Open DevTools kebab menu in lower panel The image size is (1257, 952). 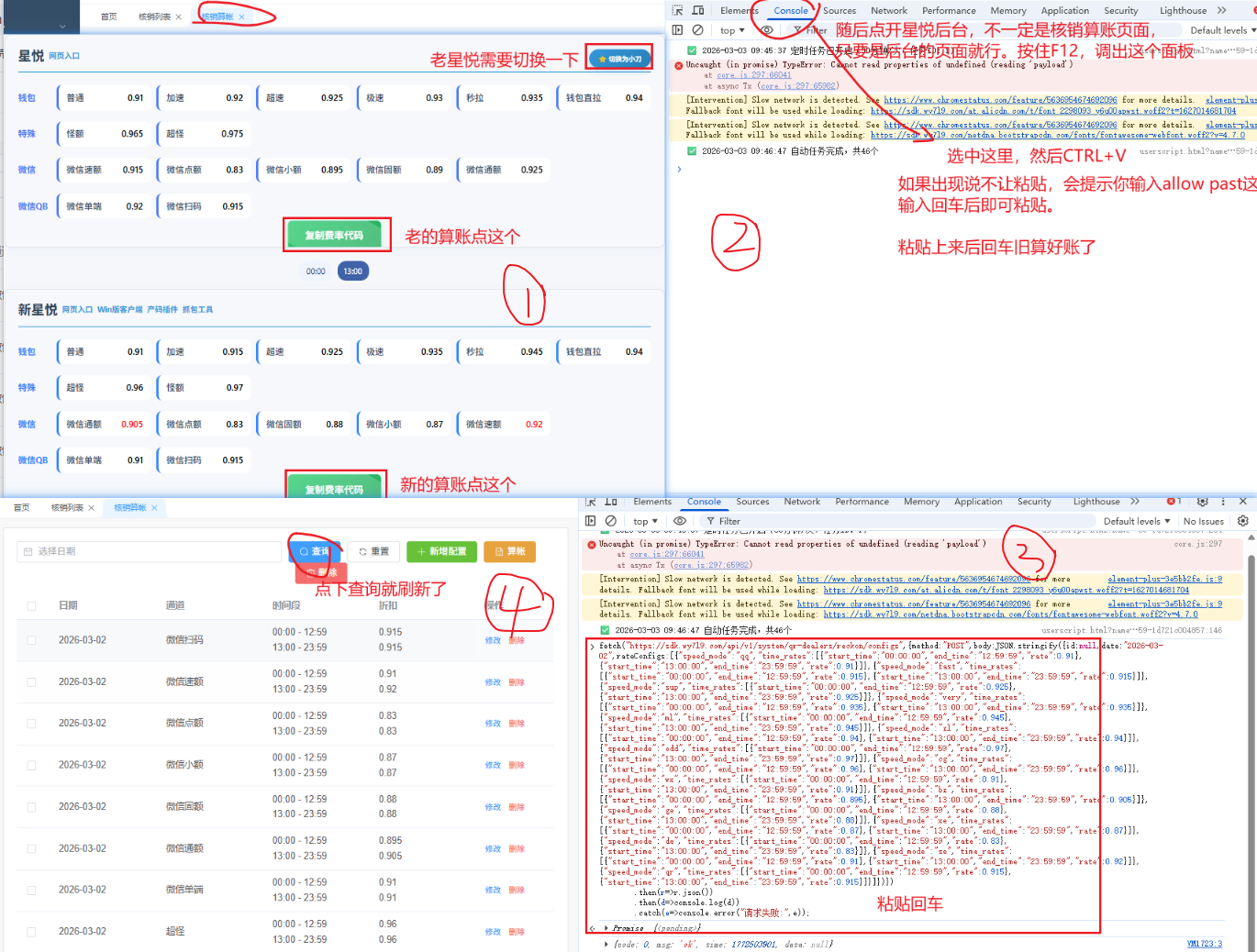click(1223, 502)
